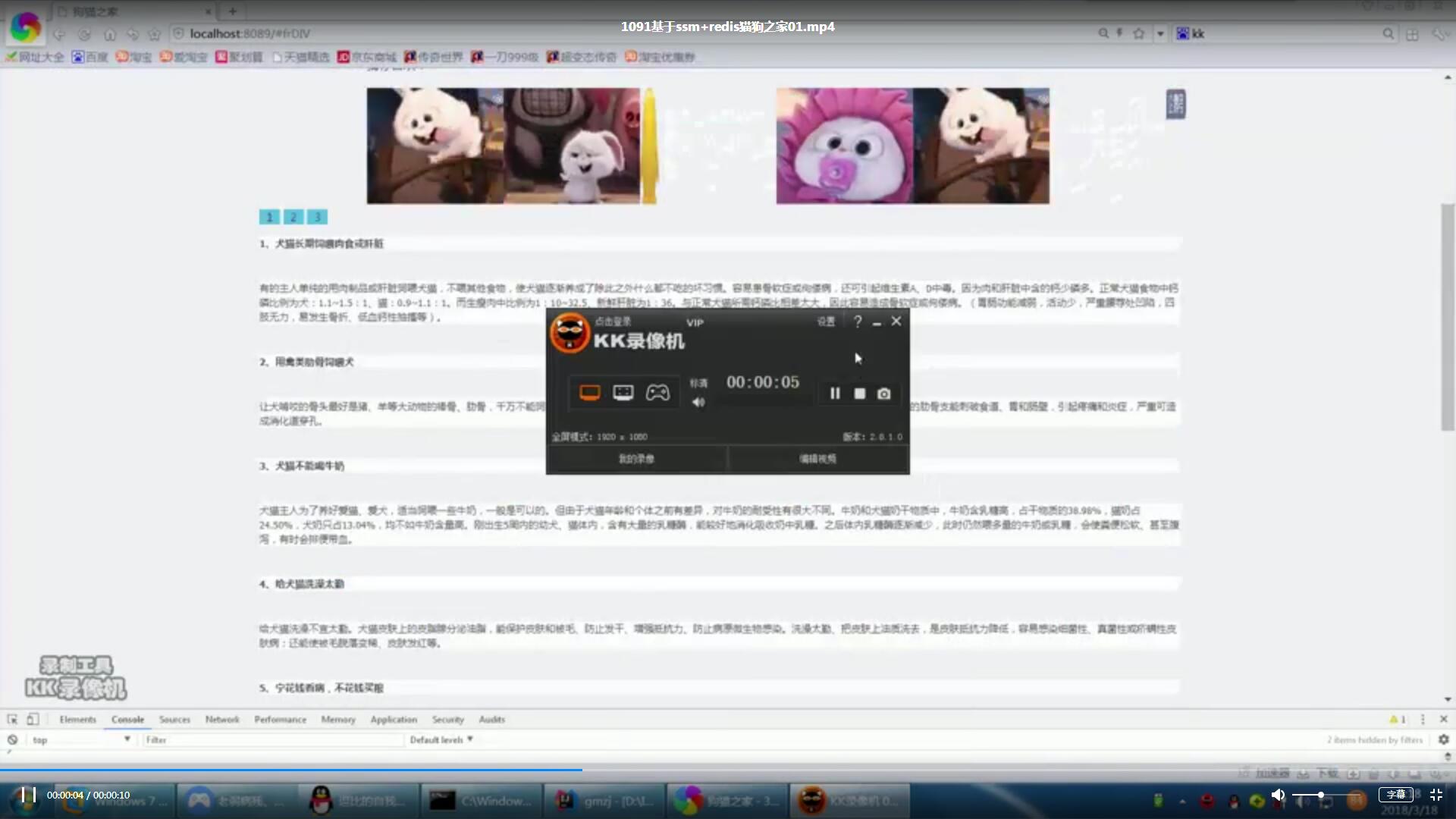Click the browser back arrow button
Screen dimensions: 1456x819
click(59, 34)
